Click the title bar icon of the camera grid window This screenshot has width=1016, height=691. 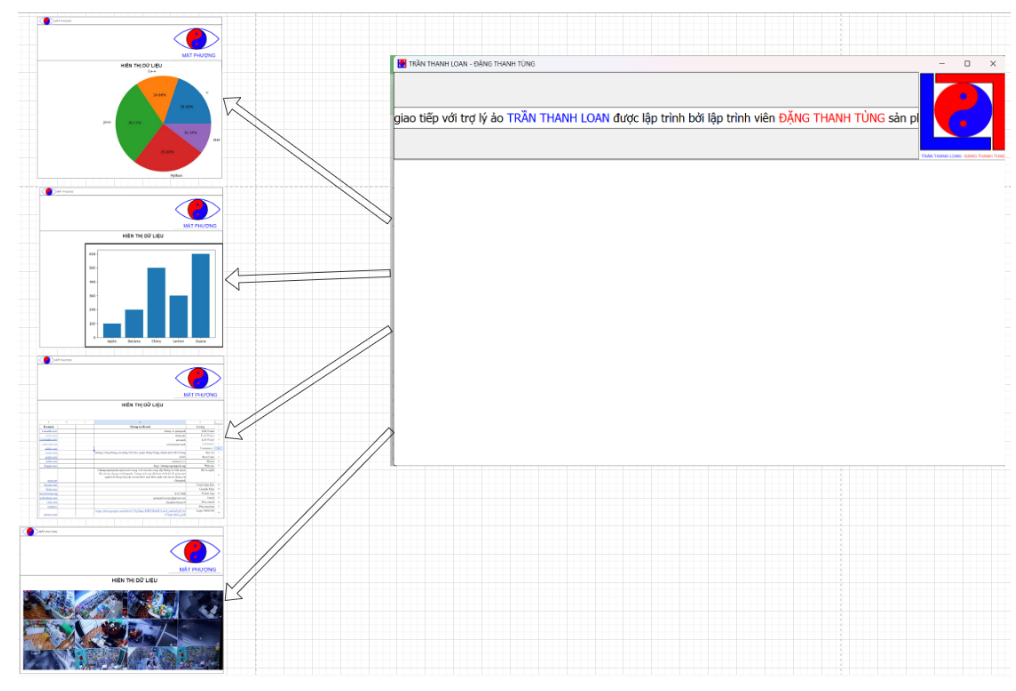[30, 532]
